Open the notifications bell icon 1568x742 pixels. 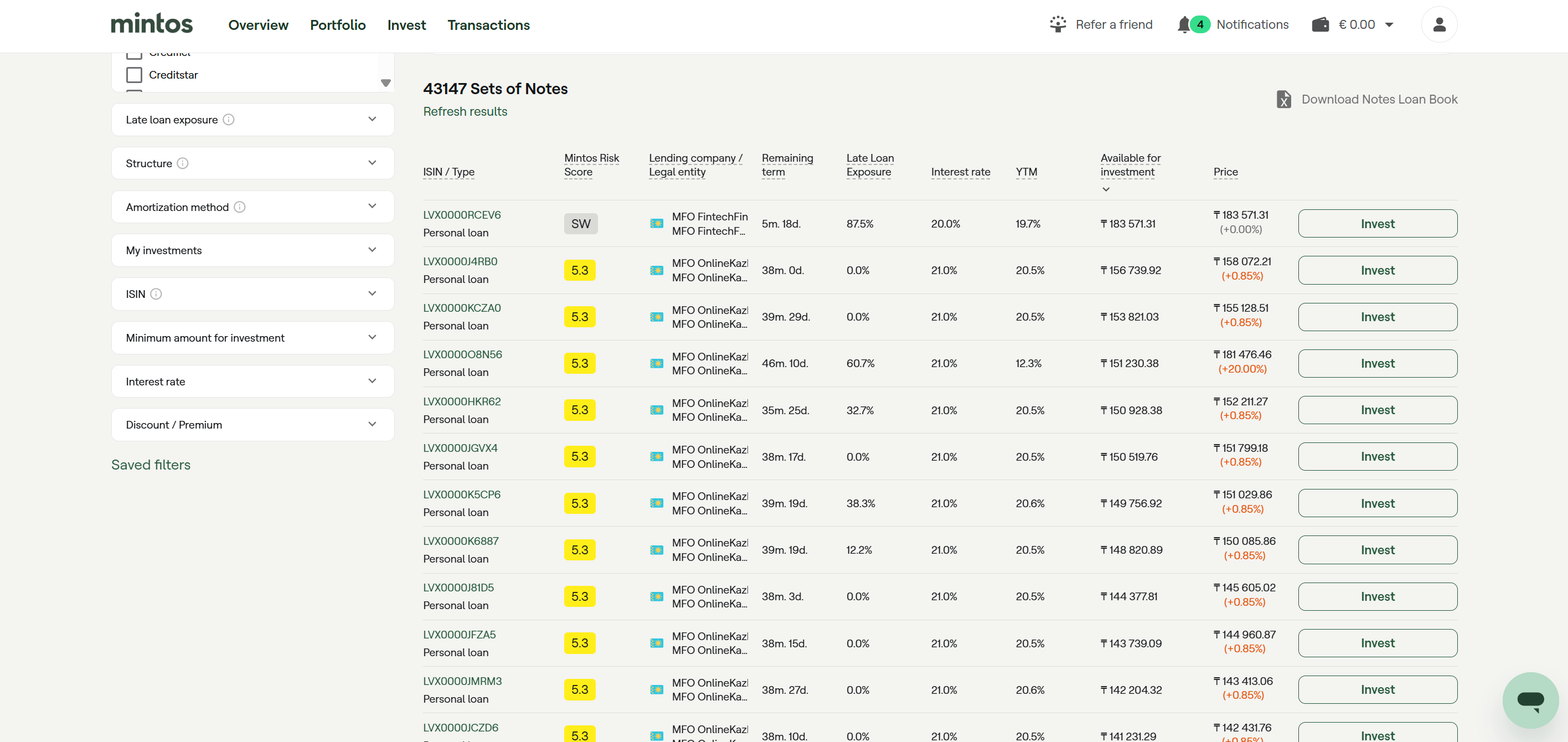coord(1183,25)
